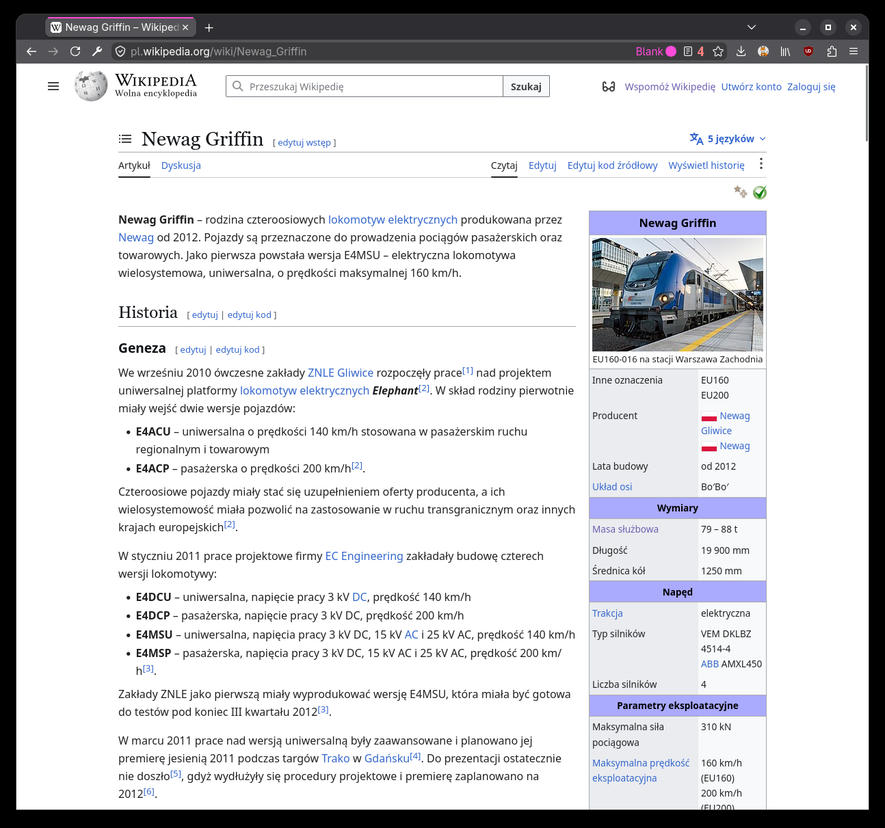Image resolution: width=885 pixels, height=828 pixels.
Task: Open the Edytuj tab
Action: (x=542, y=165)
